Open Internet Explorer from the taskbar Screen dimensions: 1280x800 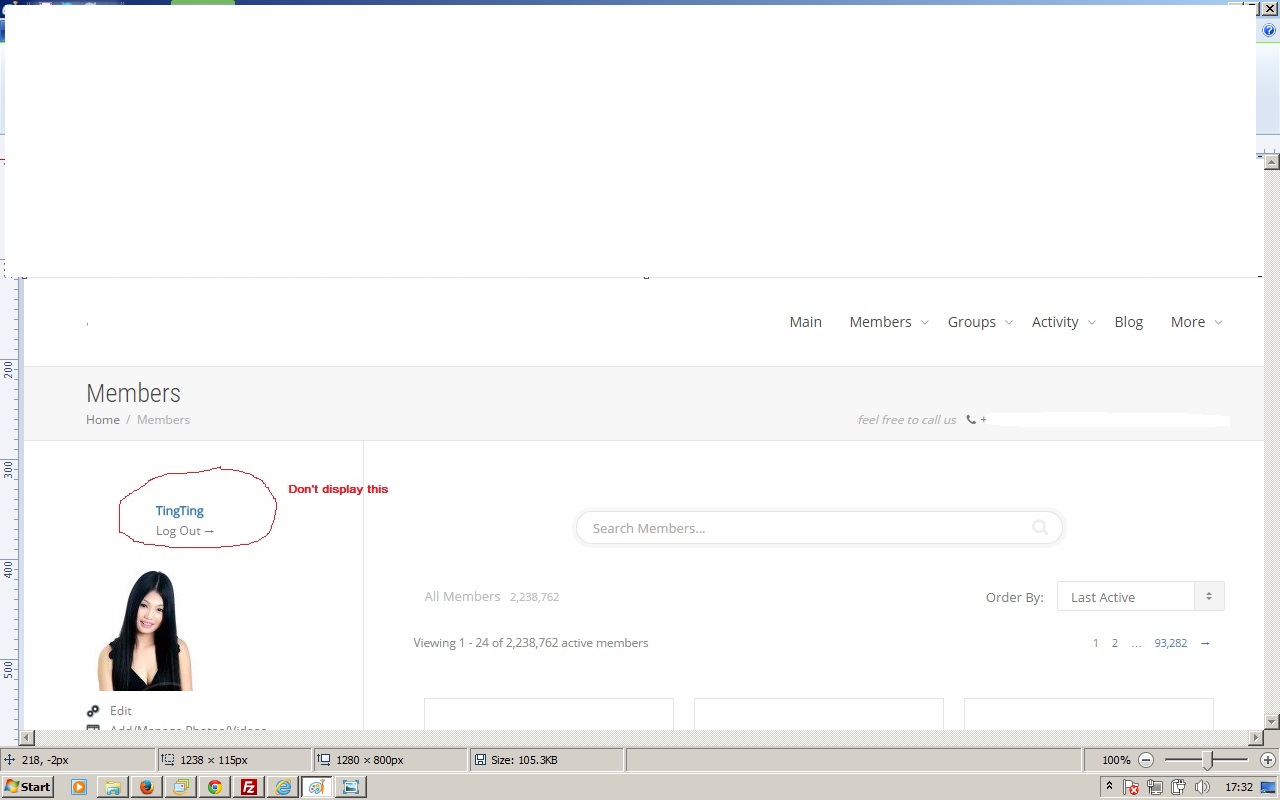coord(282,787)
